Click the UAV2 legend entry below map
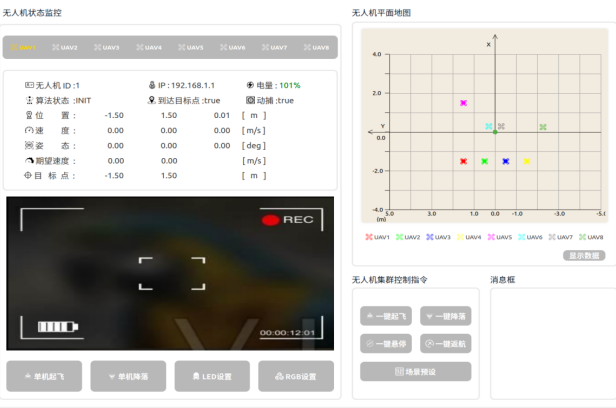Screen dimensions: 616x408 coord(408,237)
